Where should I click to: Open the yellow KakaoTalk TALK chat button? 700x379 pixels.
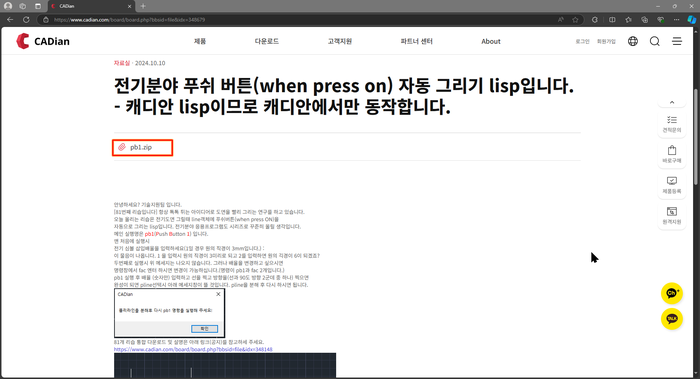click(671, 319)
